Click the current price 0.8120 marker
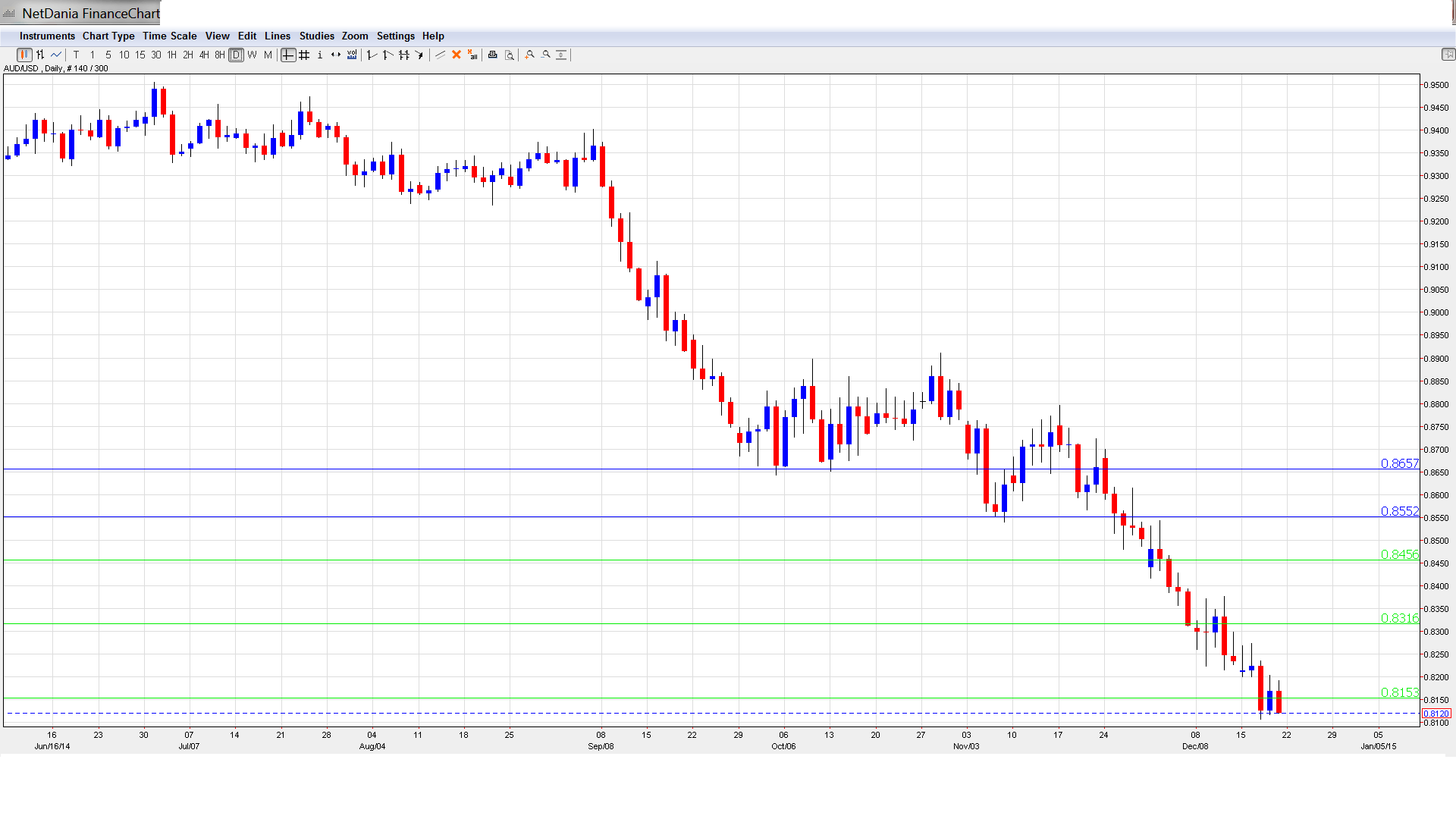The width and height of the screenshot is (1456, 819). click(1436, 714)
